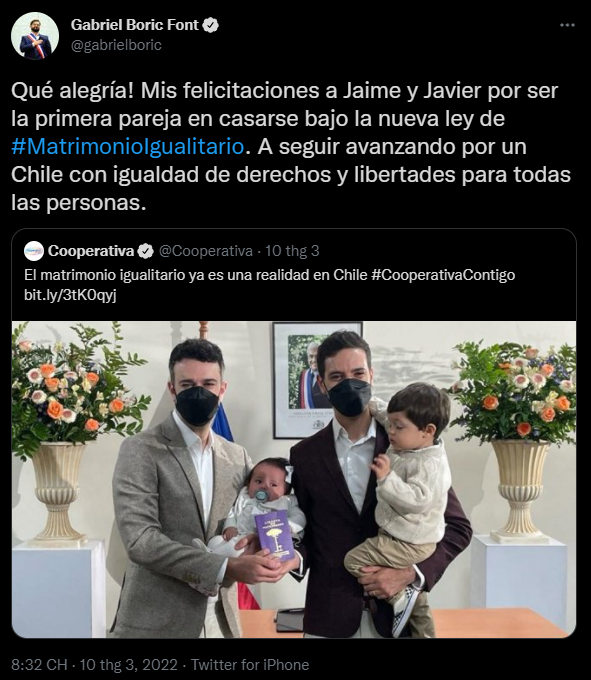View the attached wedding photo full size

pyautogui.click(x=294, y=479)
